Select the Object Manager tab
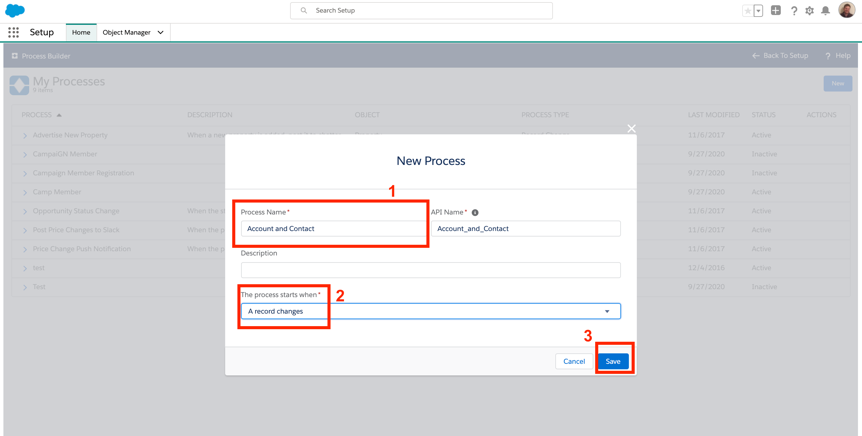The height and width of the screenshot is (436, 862). coord(126,32)
